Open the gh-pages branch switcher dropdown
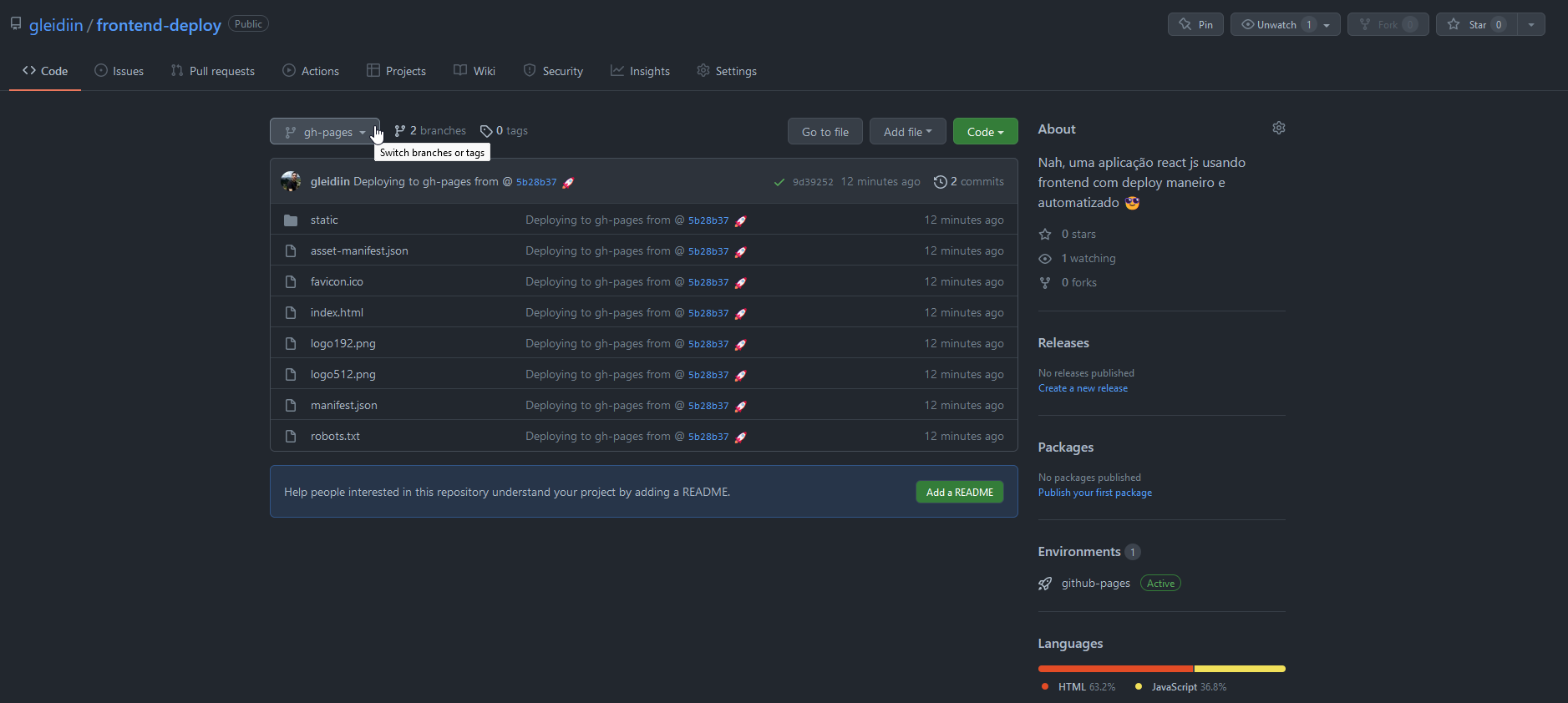The height and width of the screenshot is (703, 1568). click(x=325, y=131)
